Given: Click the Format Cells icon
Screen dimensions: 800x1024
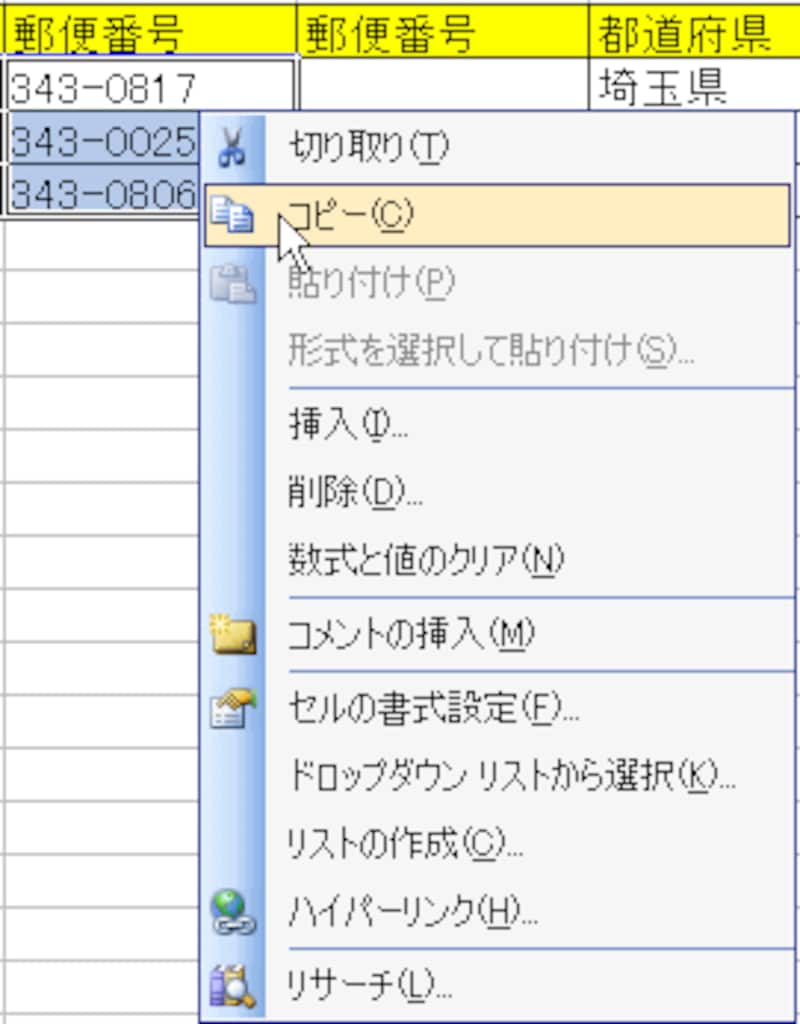Looking at the screenshot, I should pyautogui.click(x=233, y=709).
